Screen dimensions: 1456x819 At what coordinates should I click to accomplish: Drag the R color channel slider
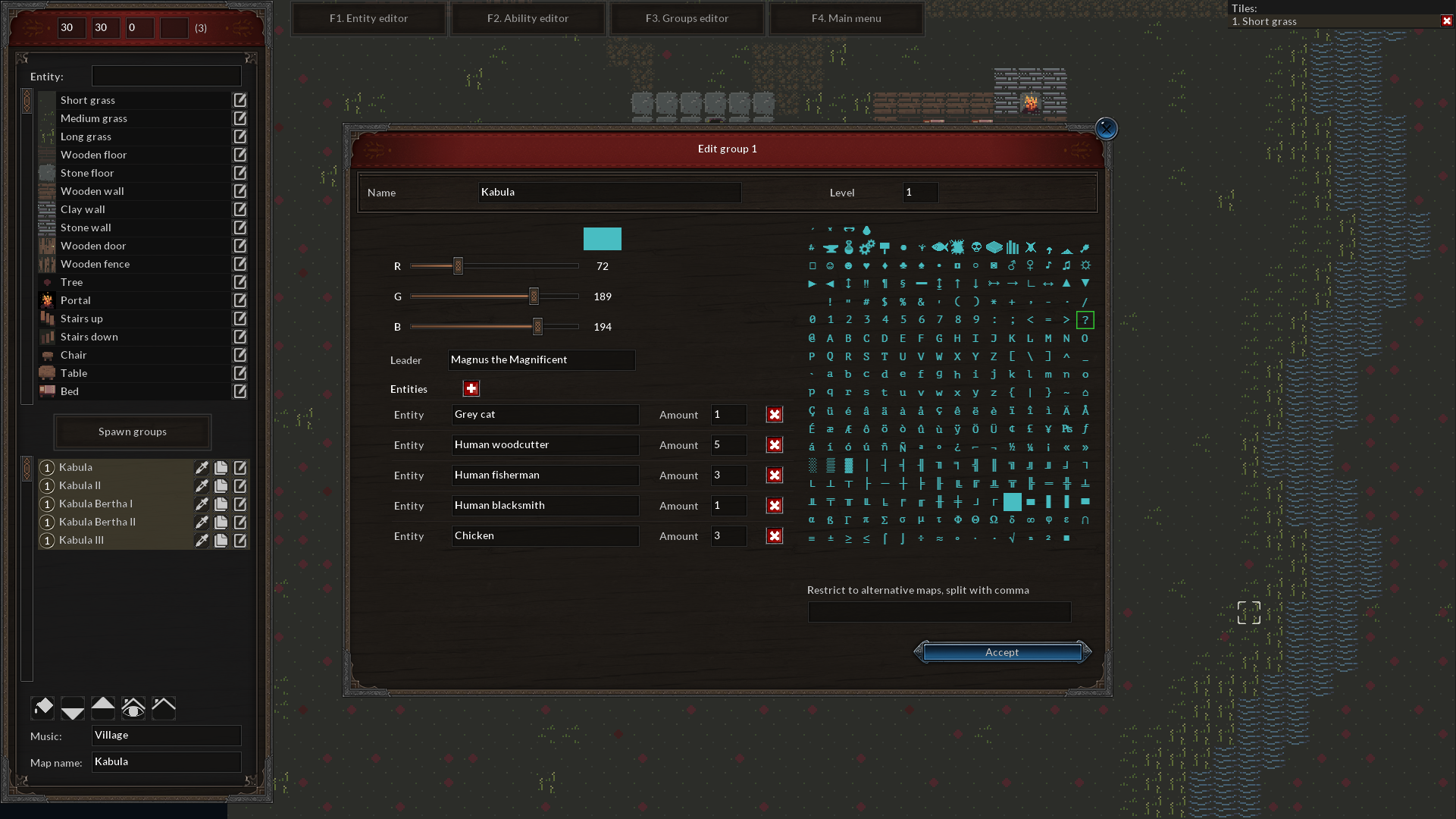click(x=458, y=265)
